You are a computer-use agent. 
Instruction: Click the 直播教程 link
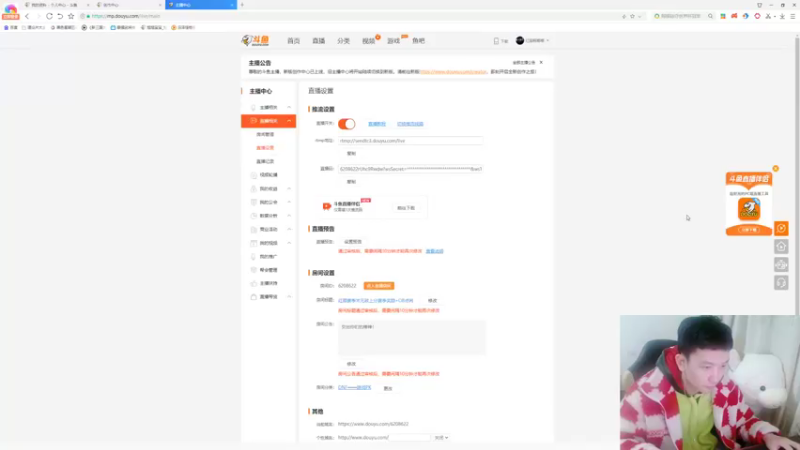pyautogui.click(x=377, y=124)
